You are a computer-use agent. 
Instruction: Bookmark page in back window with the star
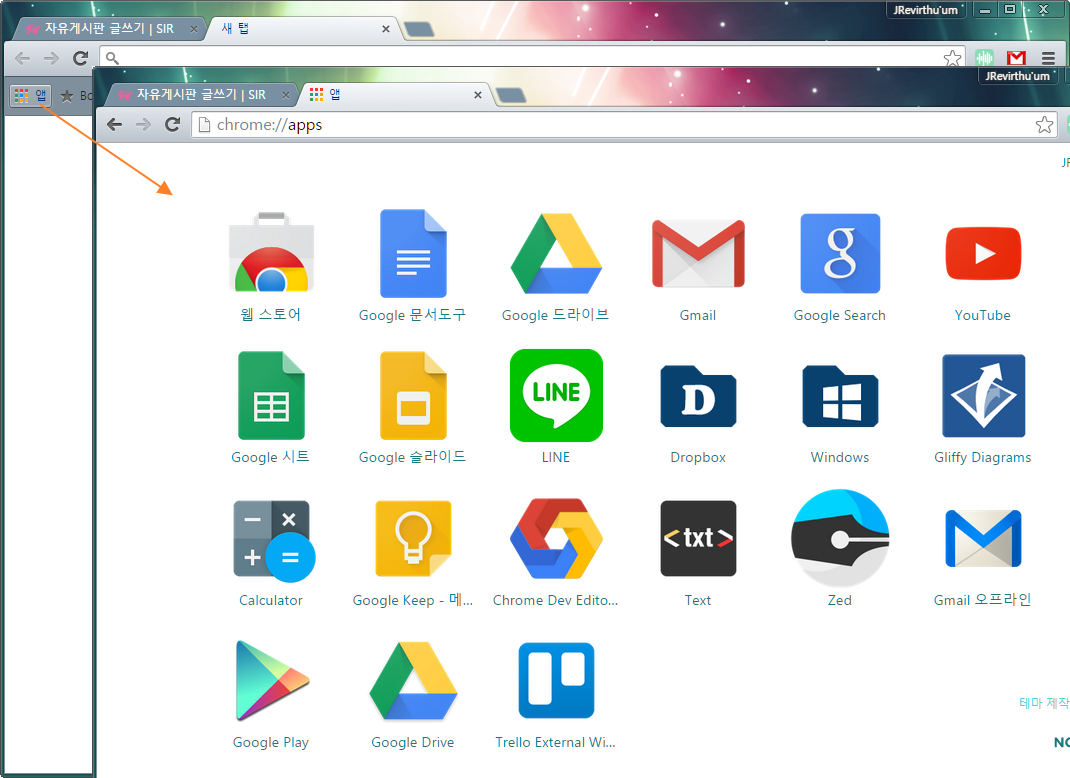coord(952,58)
